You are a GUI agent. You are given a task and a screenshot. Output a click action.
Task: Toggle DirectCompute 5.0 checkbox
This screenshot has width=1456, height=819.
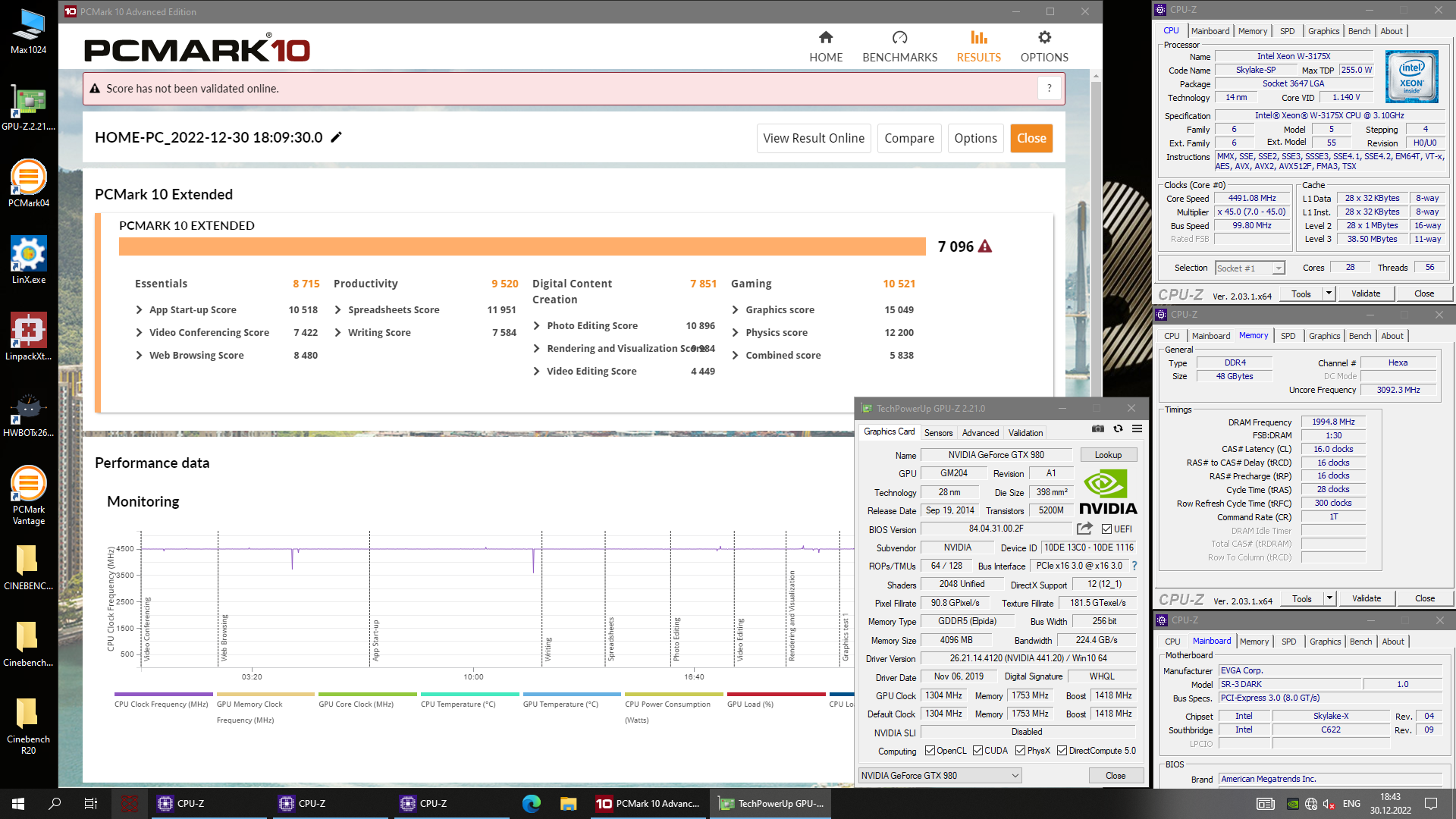click(1062, 751)
